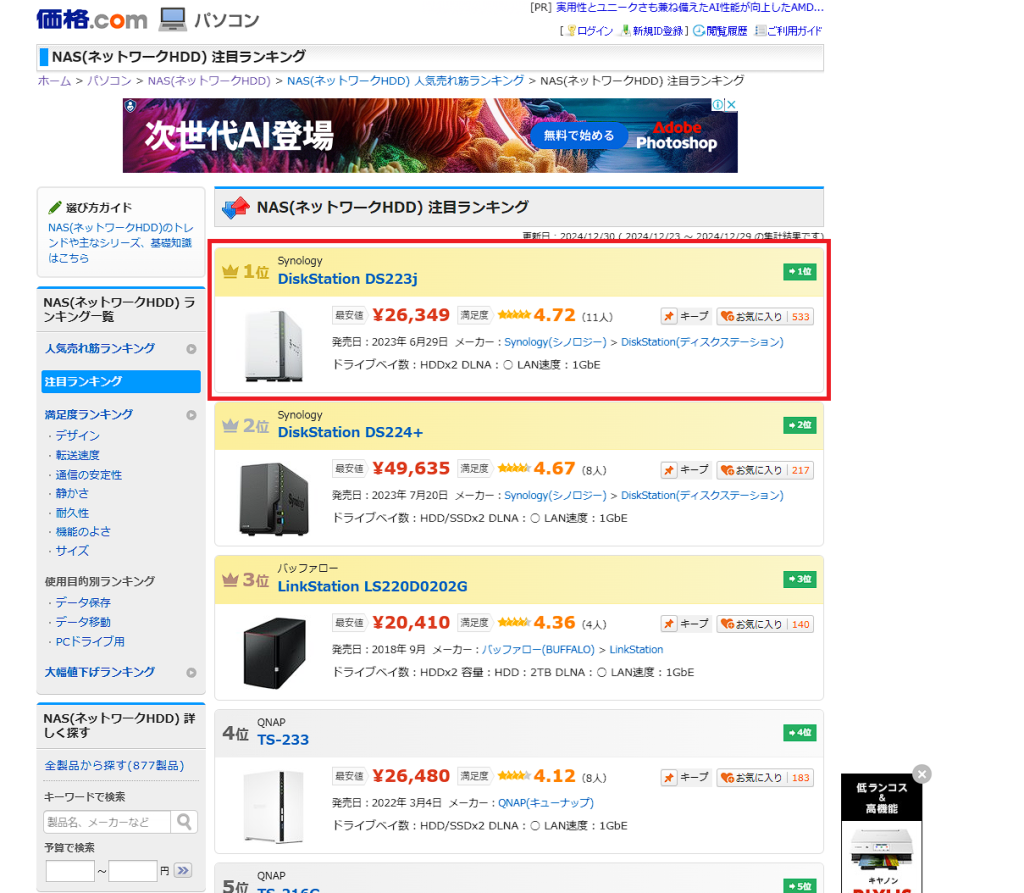The width and height of the screenshot is (1024, 893).
Task: Expand 大幅値下げランキング arrow in sidebar
Action: point(191,673)
